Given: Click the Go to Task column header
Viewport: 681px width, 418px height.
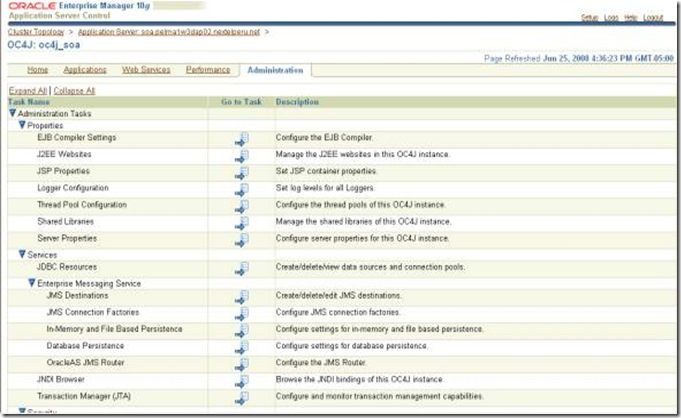Looking at the screenshot, I should (x=241, y=102).
